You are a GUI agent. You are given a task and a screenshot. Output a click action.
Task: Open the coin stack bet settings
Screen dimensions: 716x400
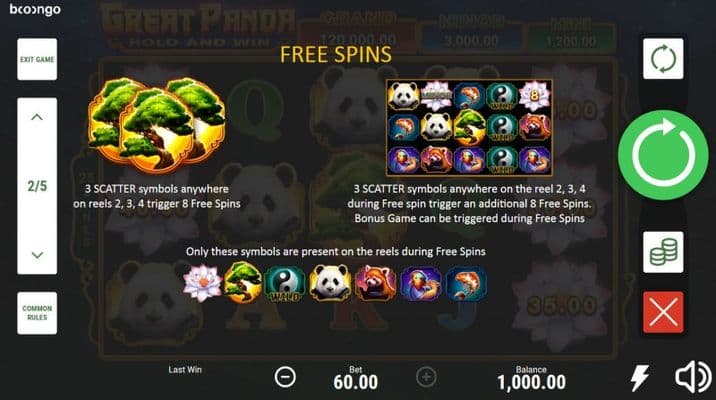click(663, 252)
